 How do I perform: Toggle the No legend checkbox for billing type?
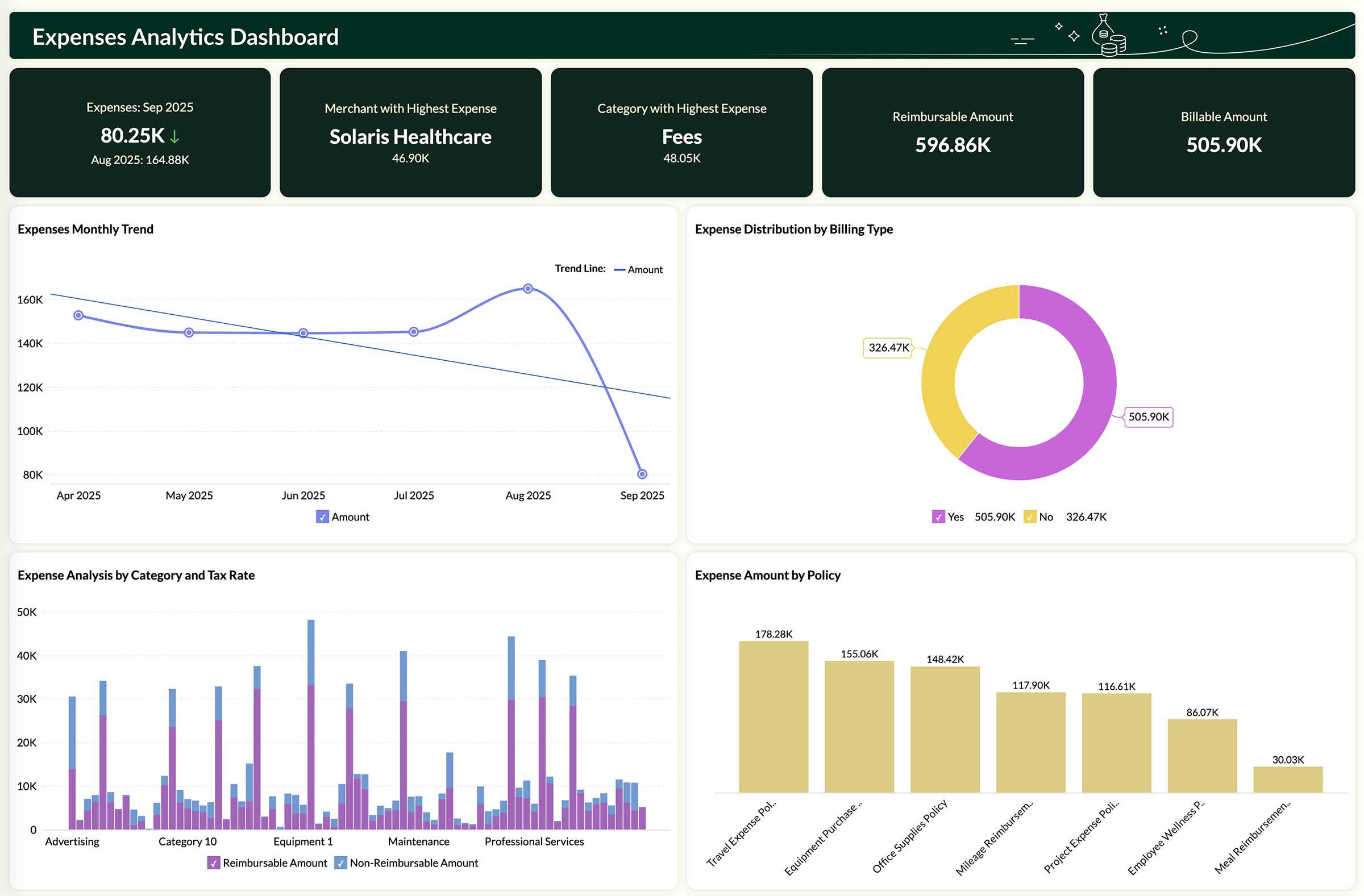[1030, 516]
